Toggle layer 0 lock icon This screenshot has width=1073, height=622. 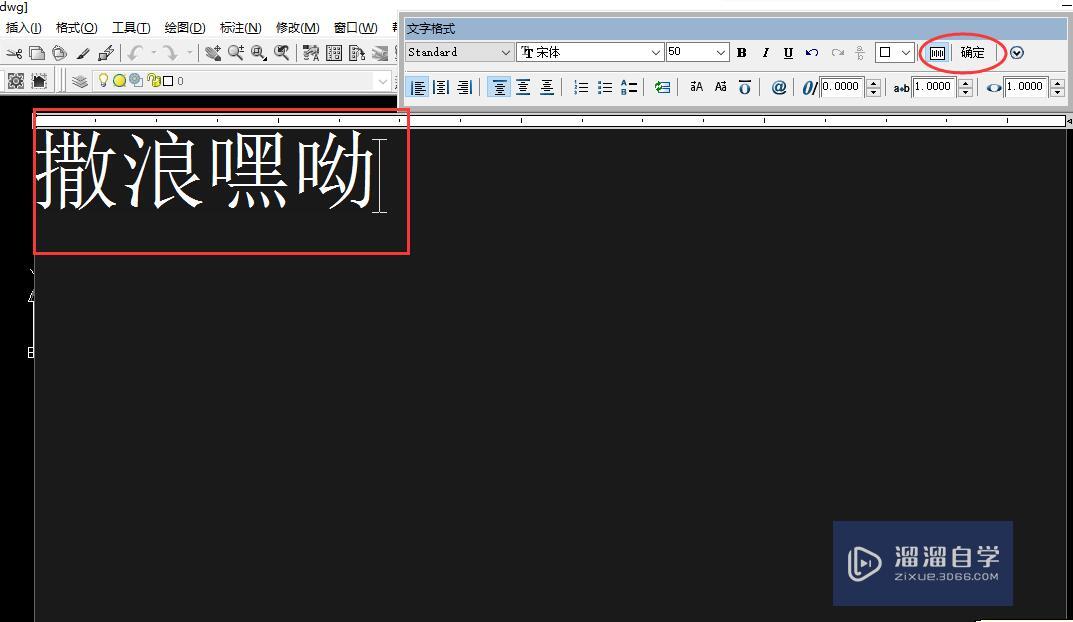[154, 81]
